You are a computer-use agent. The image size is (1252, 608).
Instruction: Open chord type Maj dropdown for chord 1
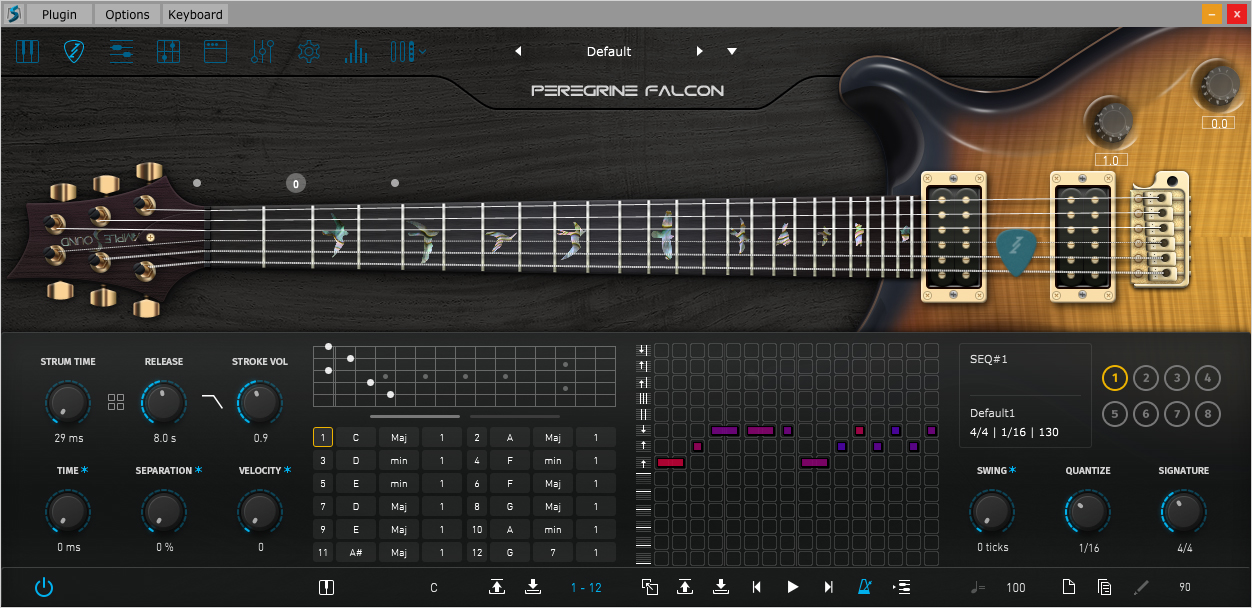pos(399,437)
